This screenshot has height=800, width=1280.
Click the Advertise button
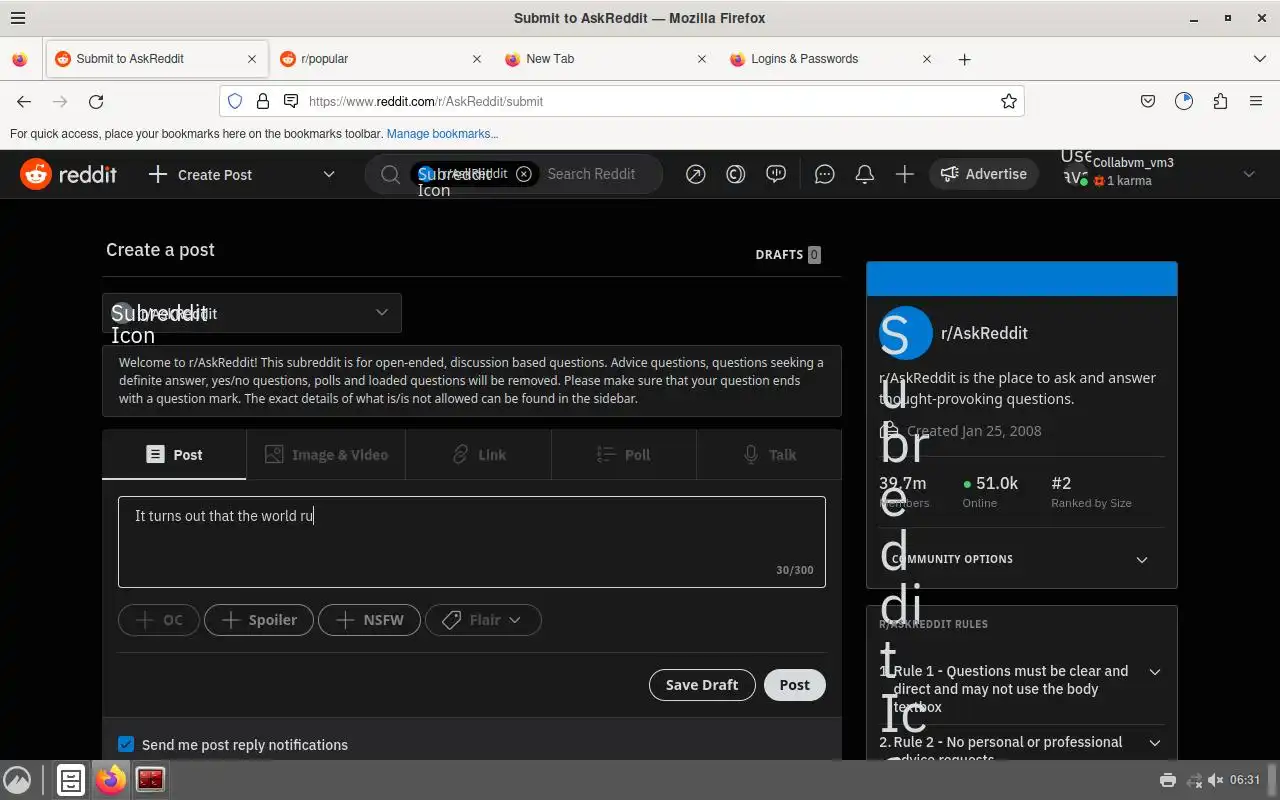coord(984,174)
